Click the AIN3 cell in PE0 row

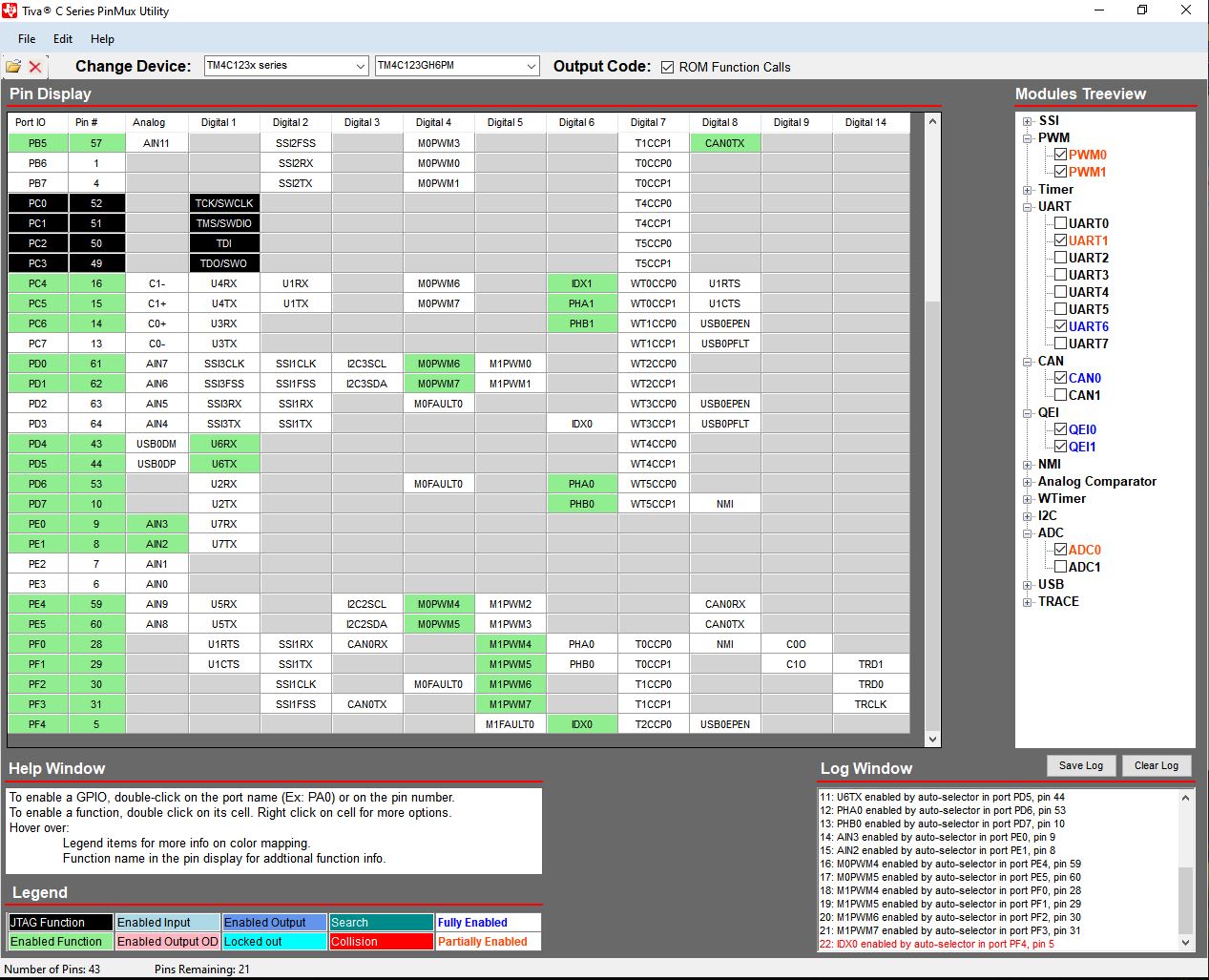(157, 524)
